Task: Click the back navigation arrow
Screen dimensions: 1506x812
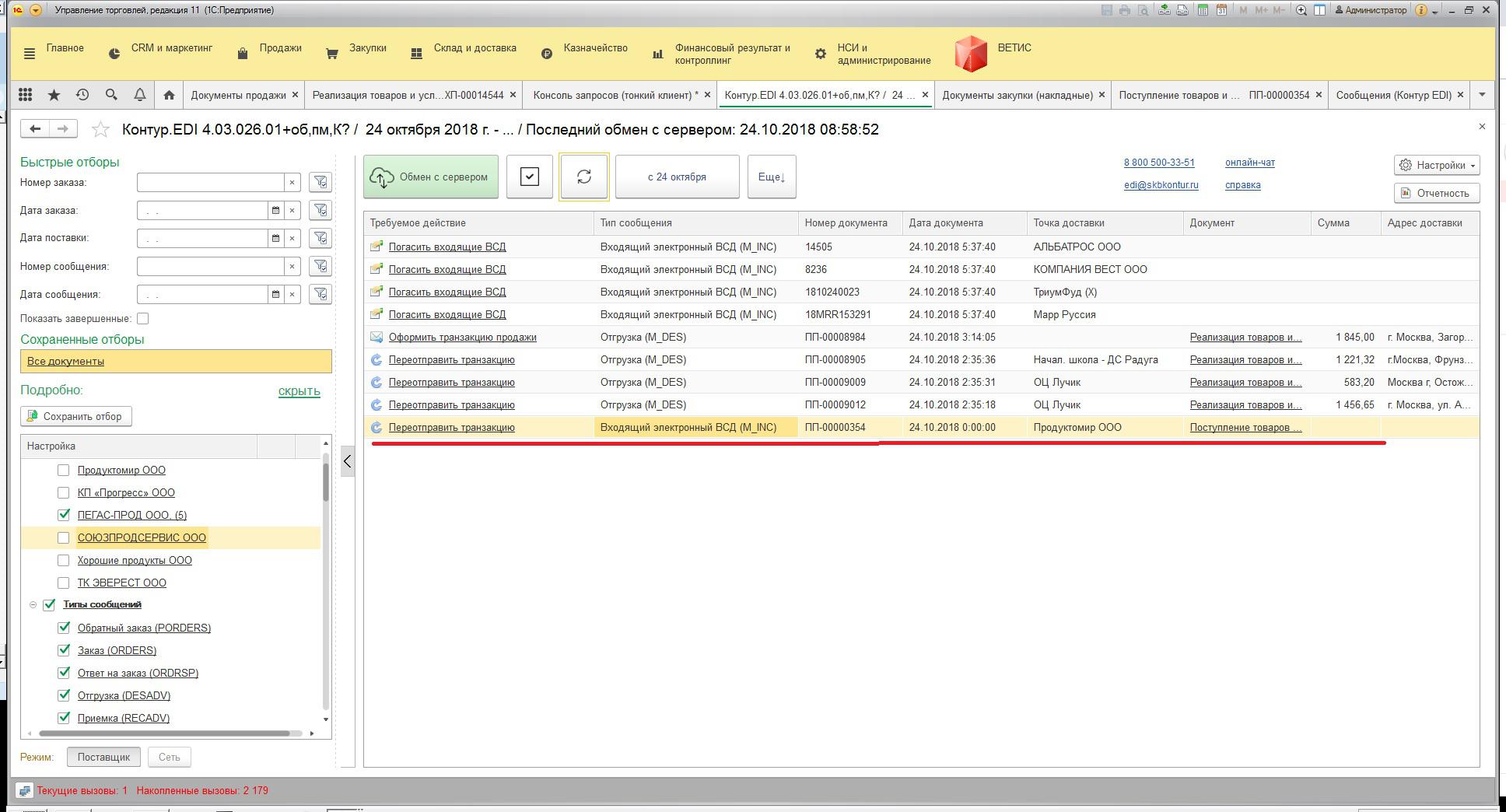Action: point(34,128)
